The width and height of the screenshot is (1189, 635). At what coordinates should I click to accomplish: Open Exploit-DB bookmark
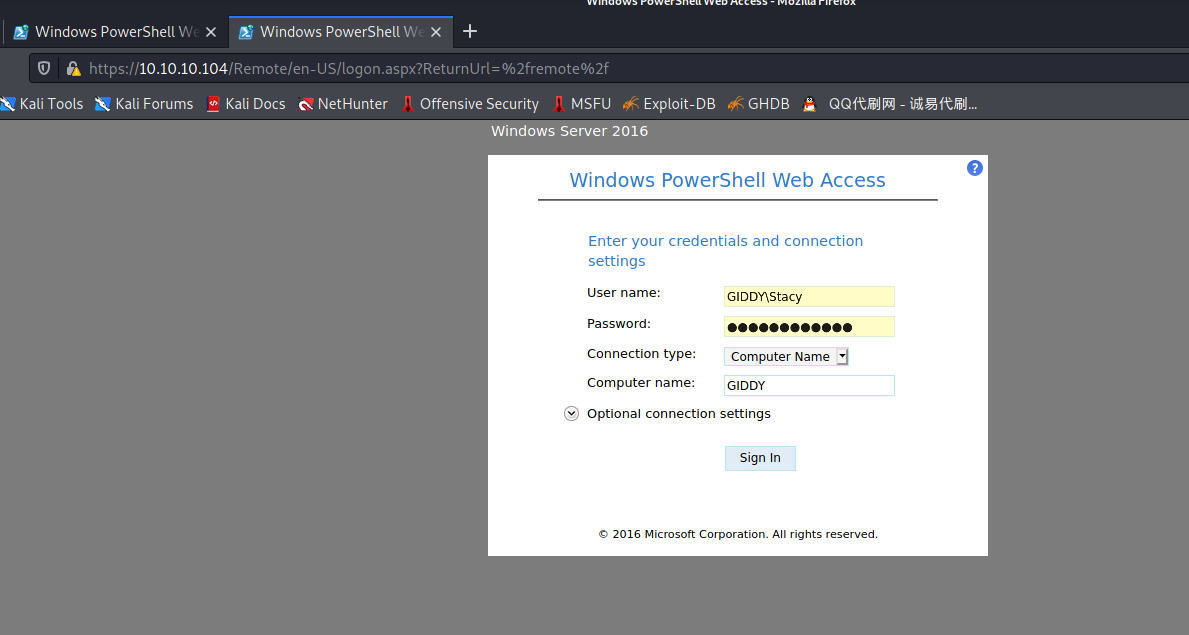[669, 104]
